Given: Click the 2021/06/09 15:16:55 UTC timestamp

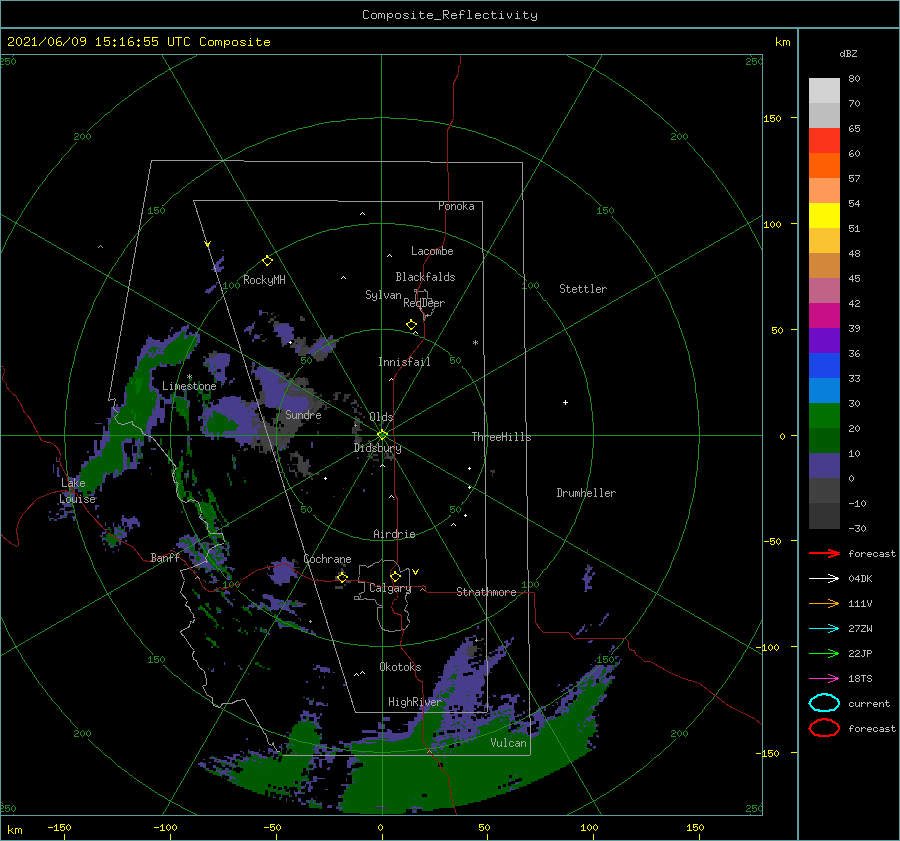Looking at the screenshot, I should (138, 42).
